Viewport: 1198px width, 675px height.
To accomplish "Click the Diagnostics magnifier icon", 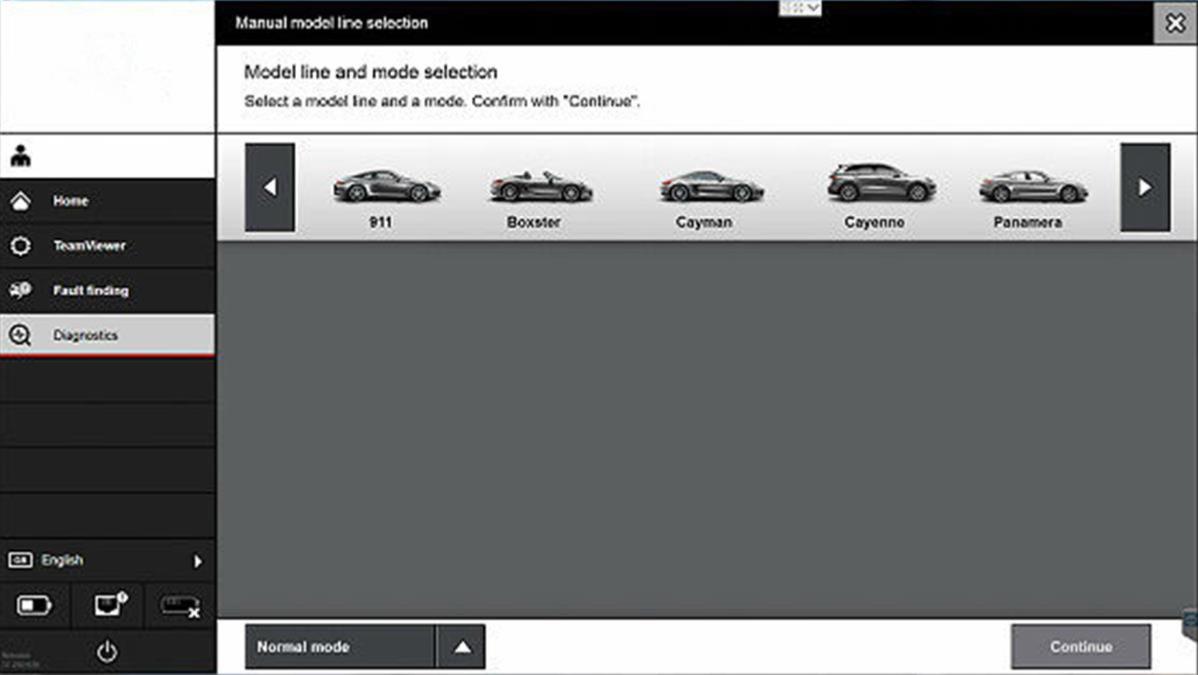I will [x=21, y=335].
